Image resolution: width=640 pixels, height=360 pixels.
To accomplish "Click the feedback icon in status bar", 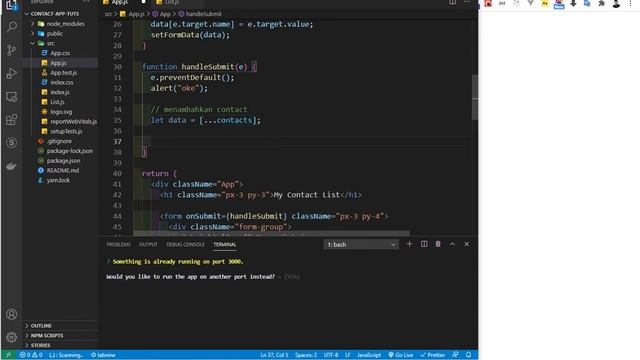I will pyautogui.click(x=455, y=355).
